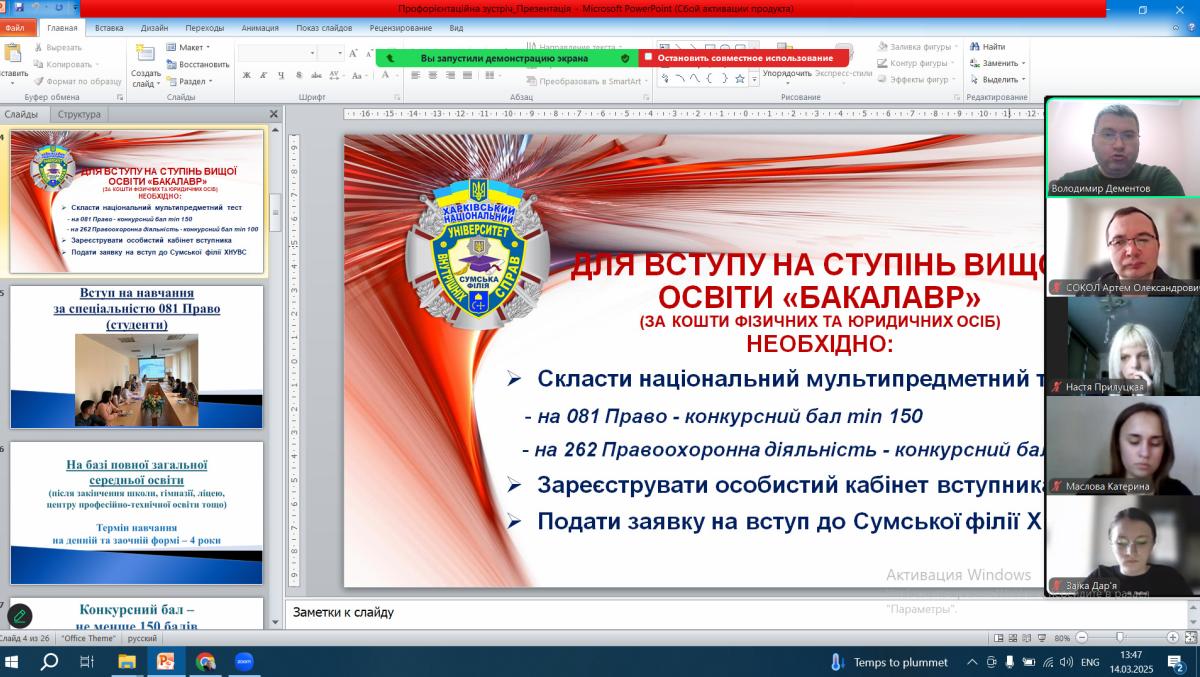Open Chrome from Windows taskbar
1200x677 pixels.
[205, 661]
